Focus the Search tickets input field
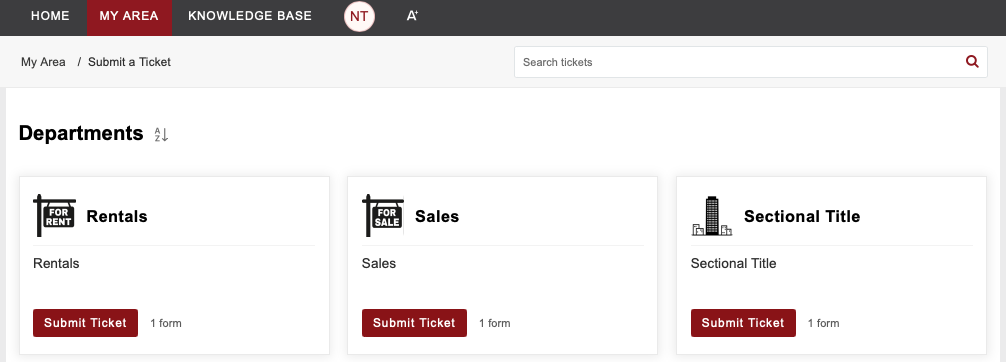This screenshot has height=362, width=1006. pos(738,62)
